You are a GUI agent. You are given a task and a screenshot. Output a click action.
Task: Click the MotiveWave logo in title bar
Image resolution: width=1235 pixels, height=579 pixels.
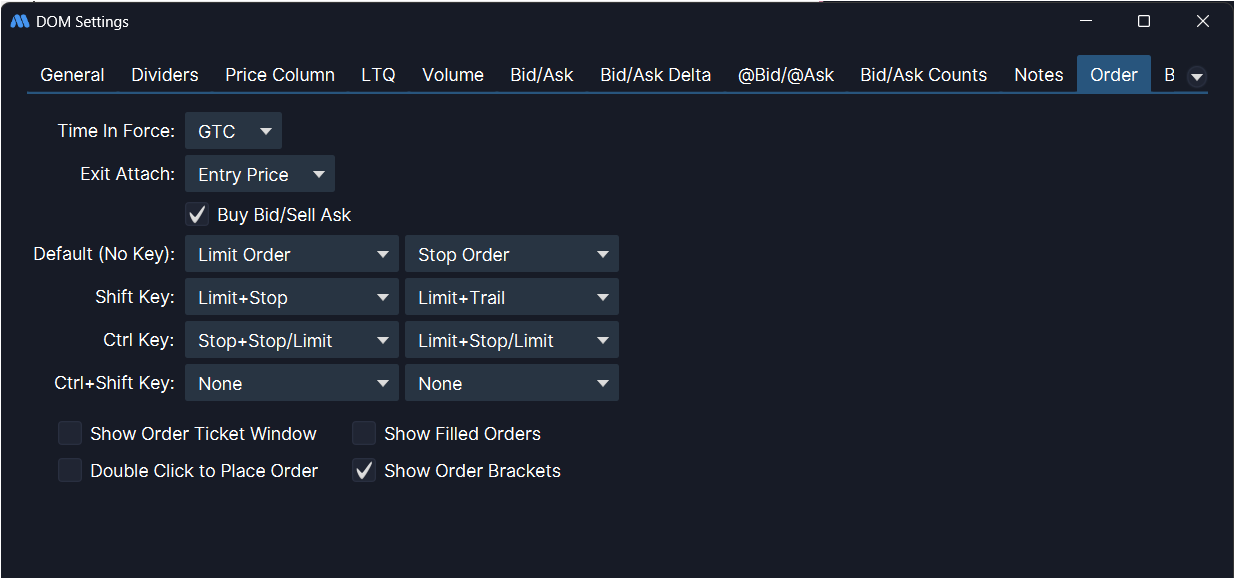[20, 21]
